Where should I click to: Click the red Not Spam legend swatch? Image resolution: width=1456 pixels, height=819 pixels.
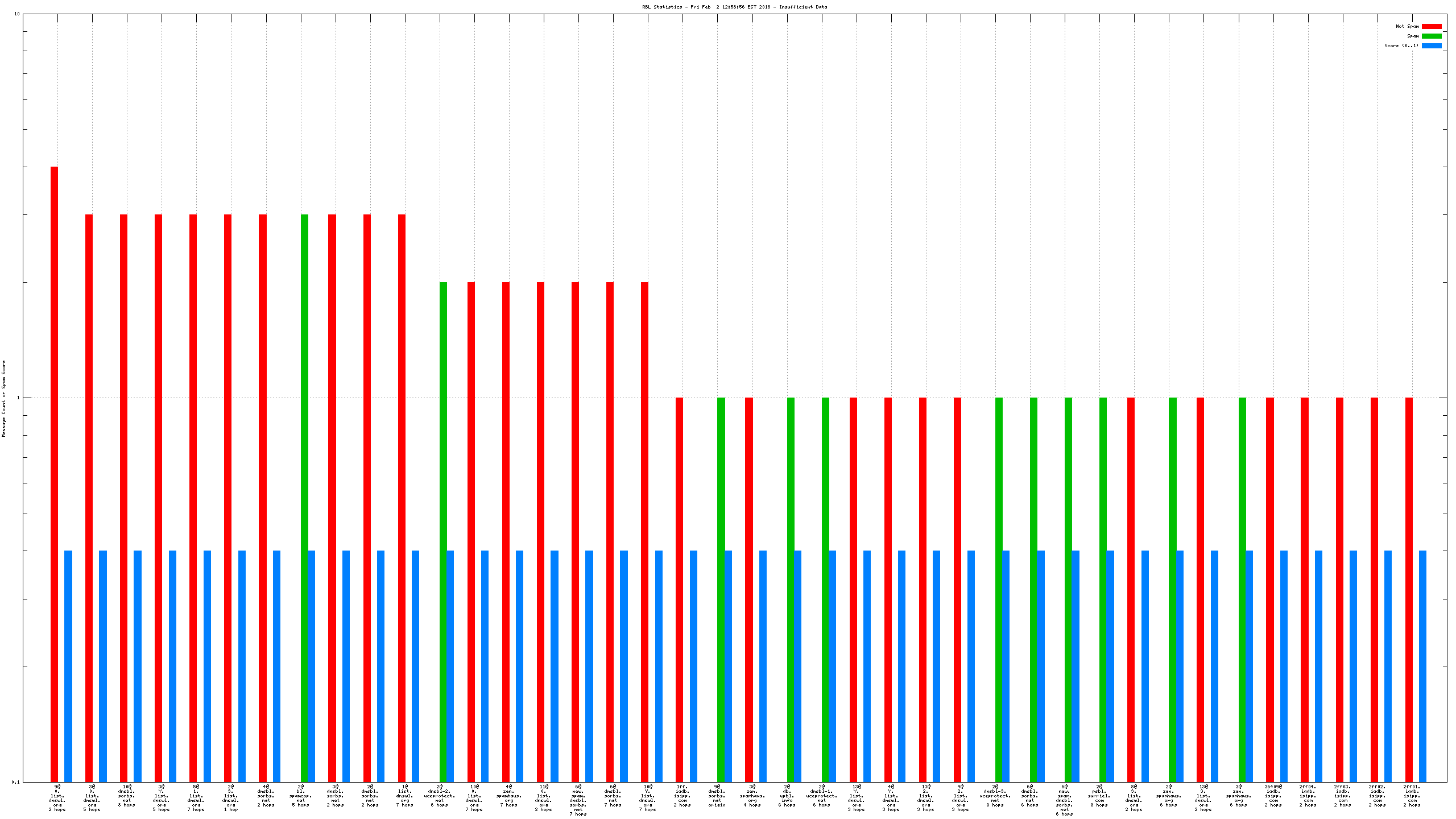[1431, 26]
